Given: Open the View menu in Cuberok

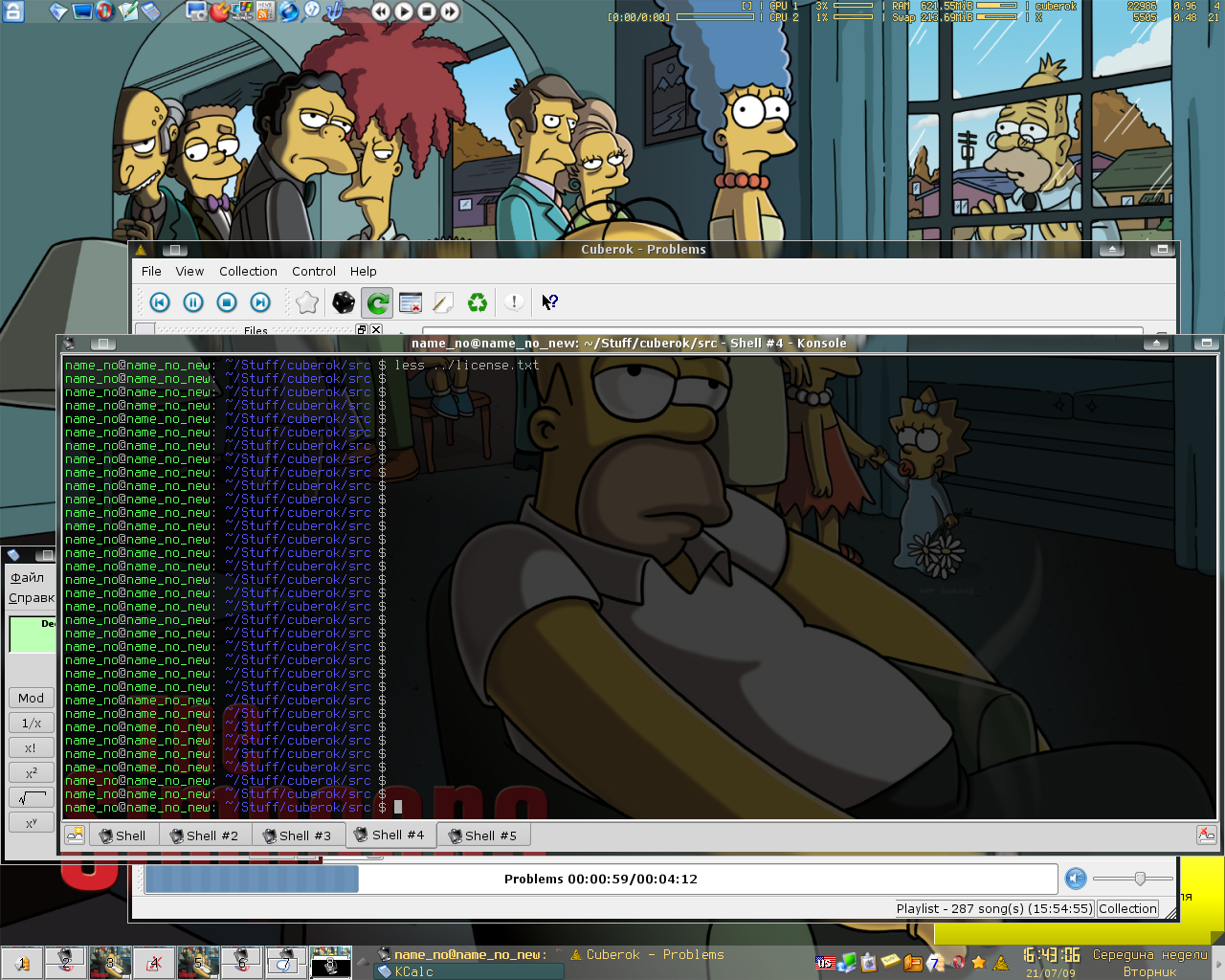Looking at the screenshot, I should tap(189, 271).
